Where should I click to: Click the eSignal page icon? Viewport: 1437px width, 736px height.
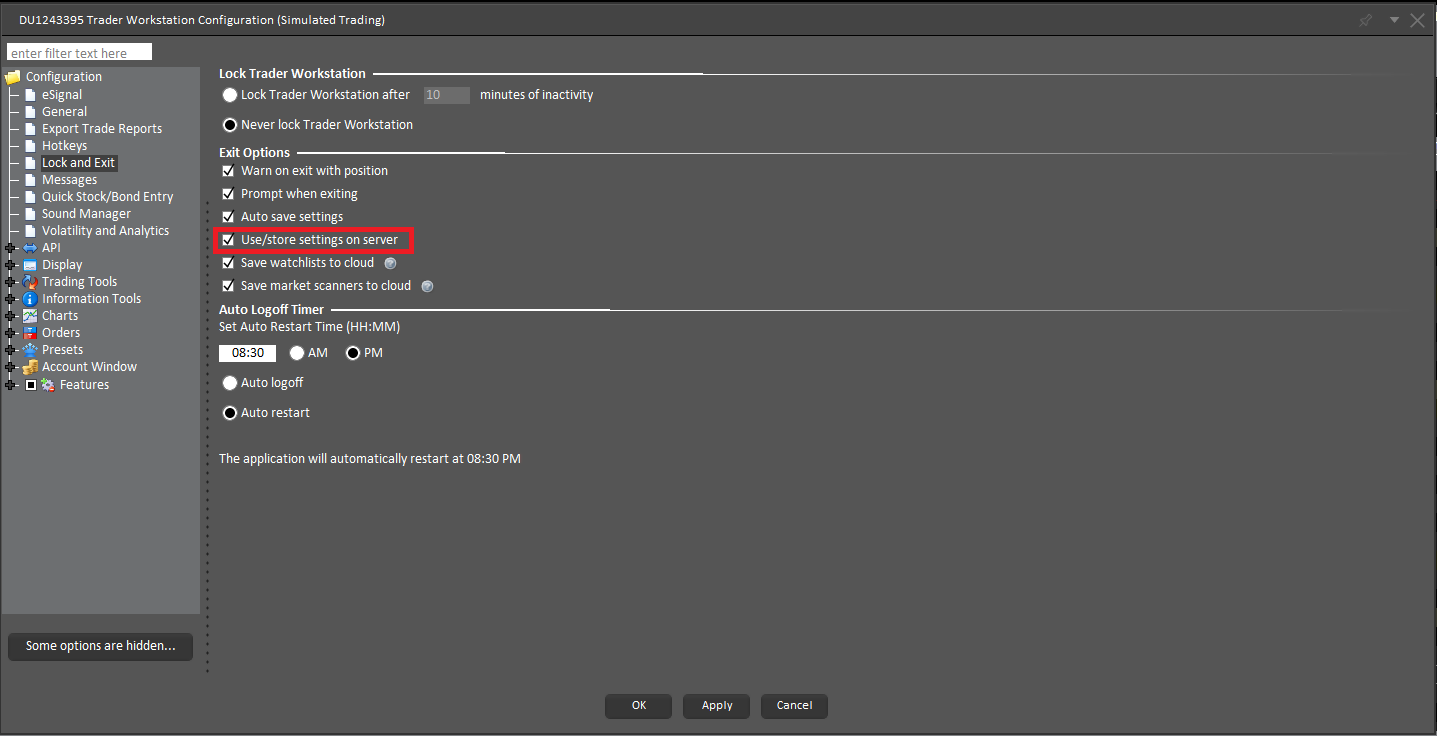point(30,95)
